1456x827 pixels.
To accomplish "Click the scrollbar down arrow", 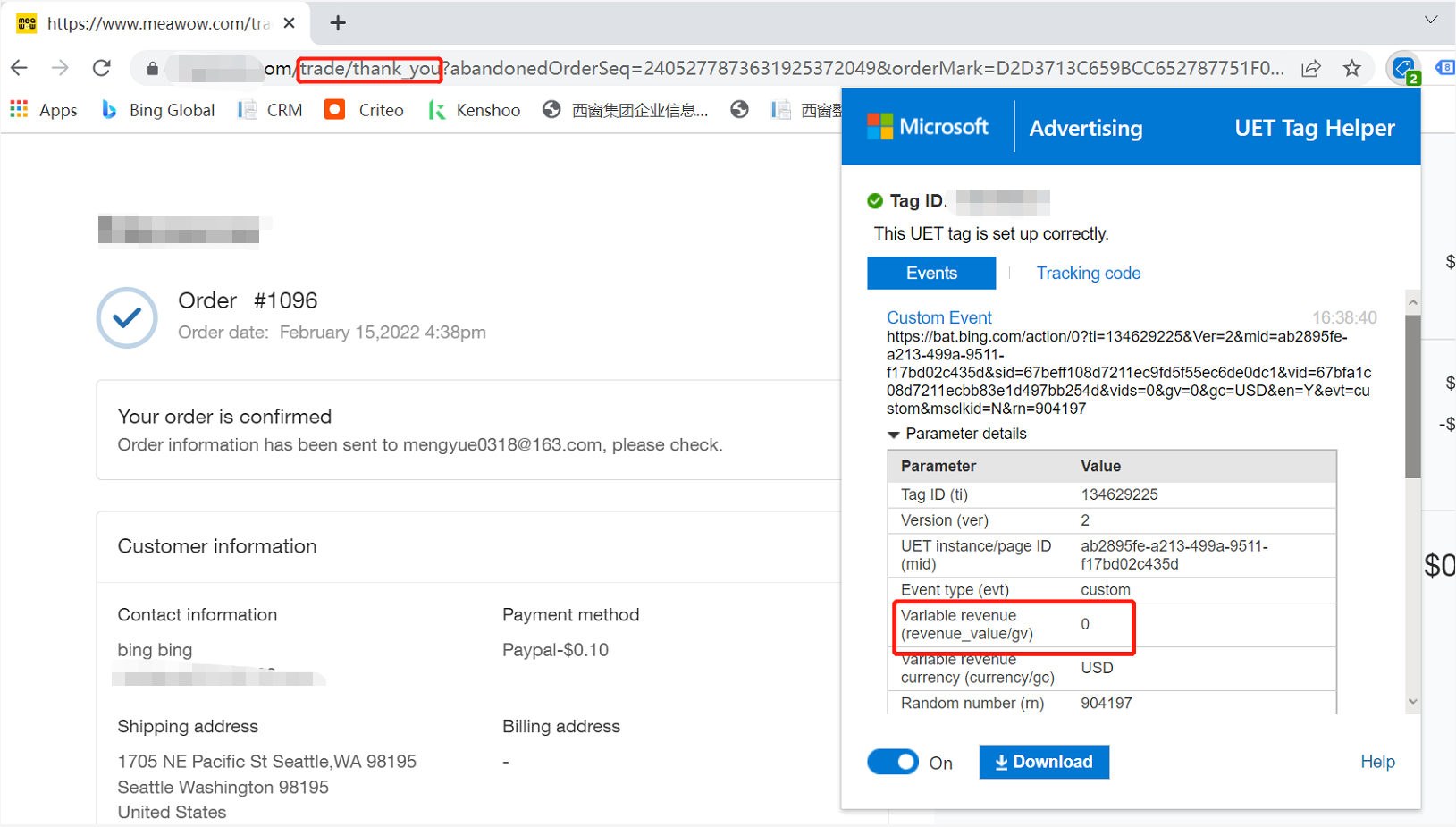I will (1412, 702).
